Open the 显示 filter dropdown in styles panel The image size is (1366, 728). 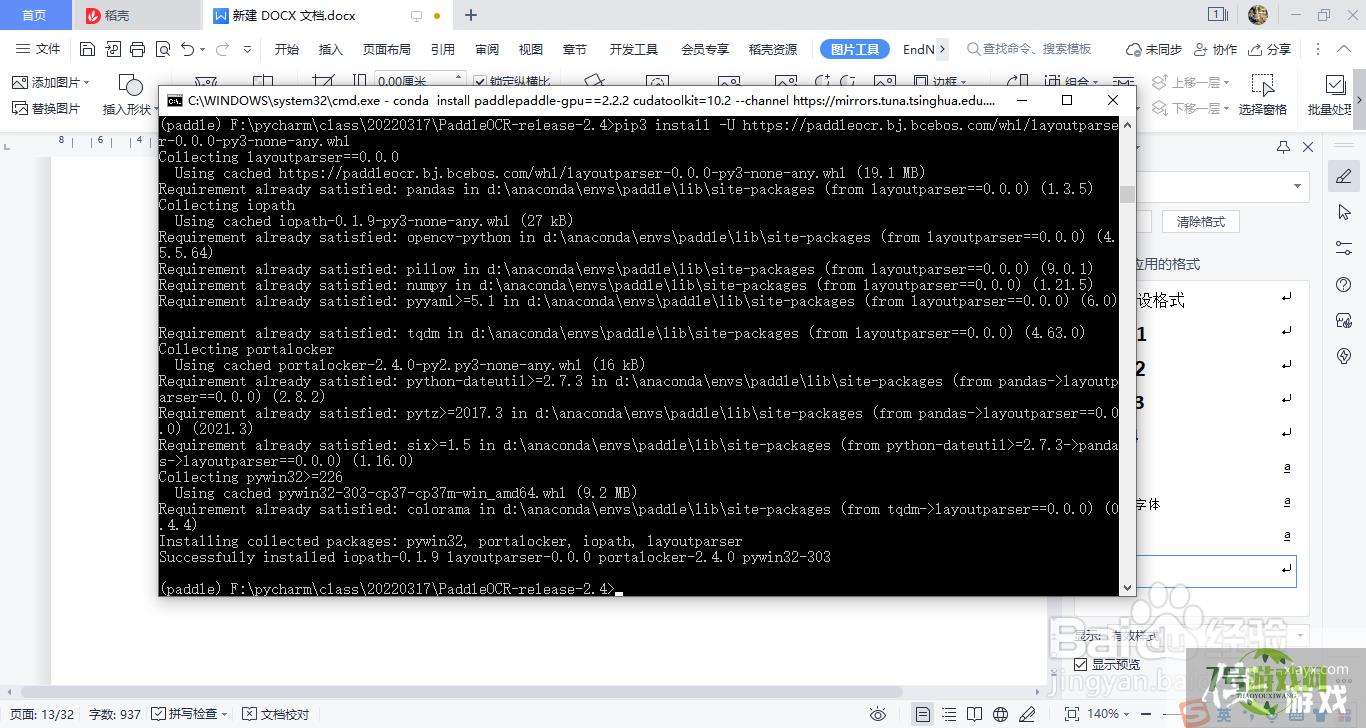[1298, 635]
